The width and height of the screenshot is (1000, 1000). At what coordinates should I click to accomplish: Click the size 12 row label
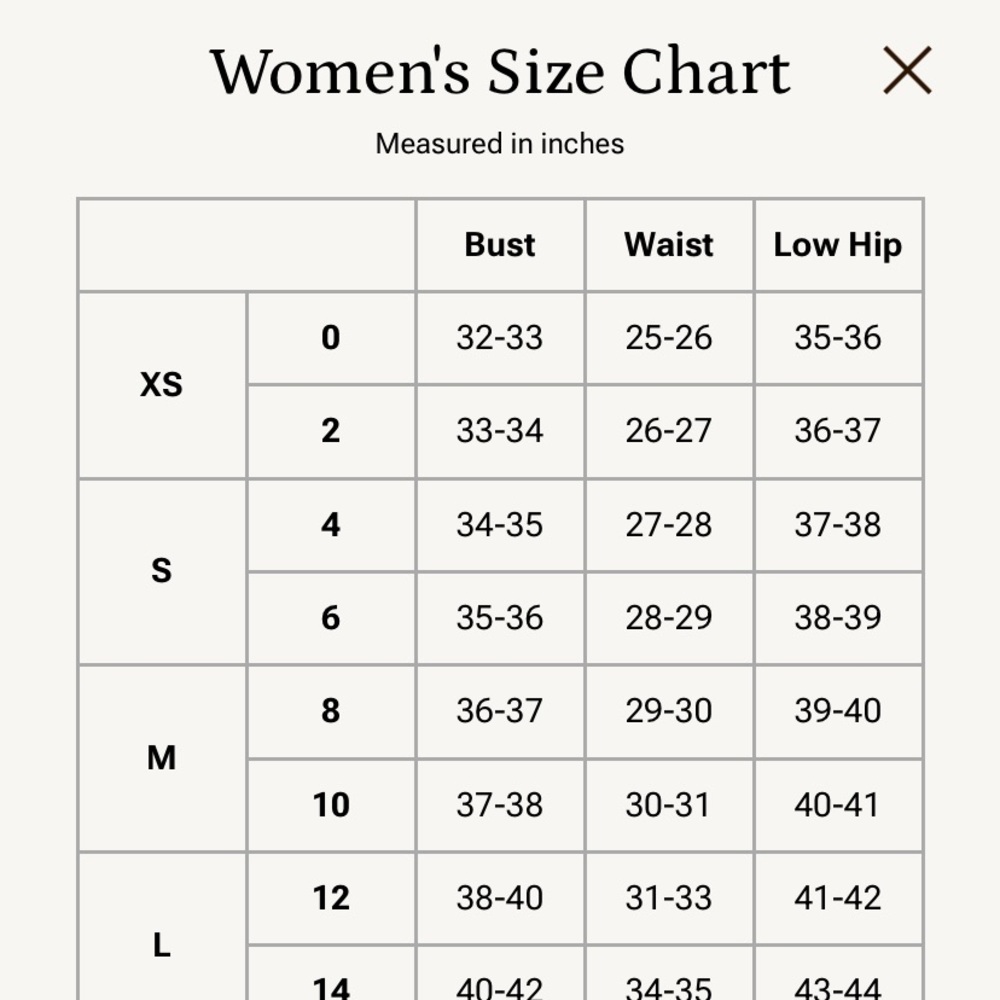(x=331, y=898)
